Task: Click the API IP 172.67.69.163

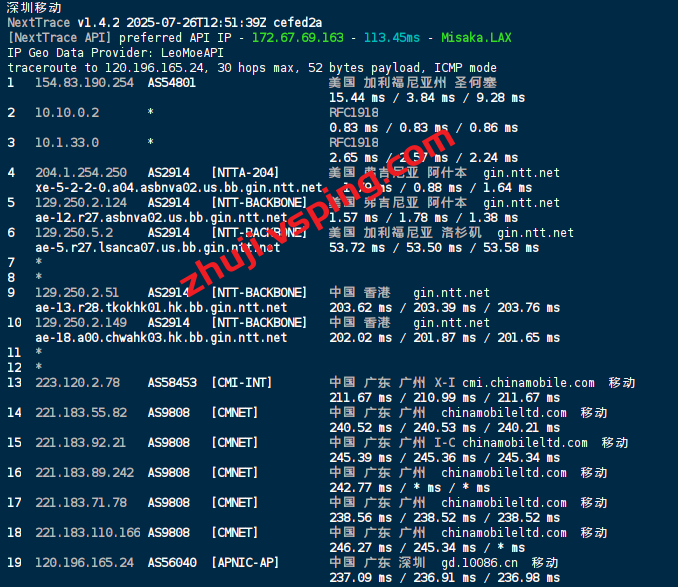Action: [x=297, y=38]
